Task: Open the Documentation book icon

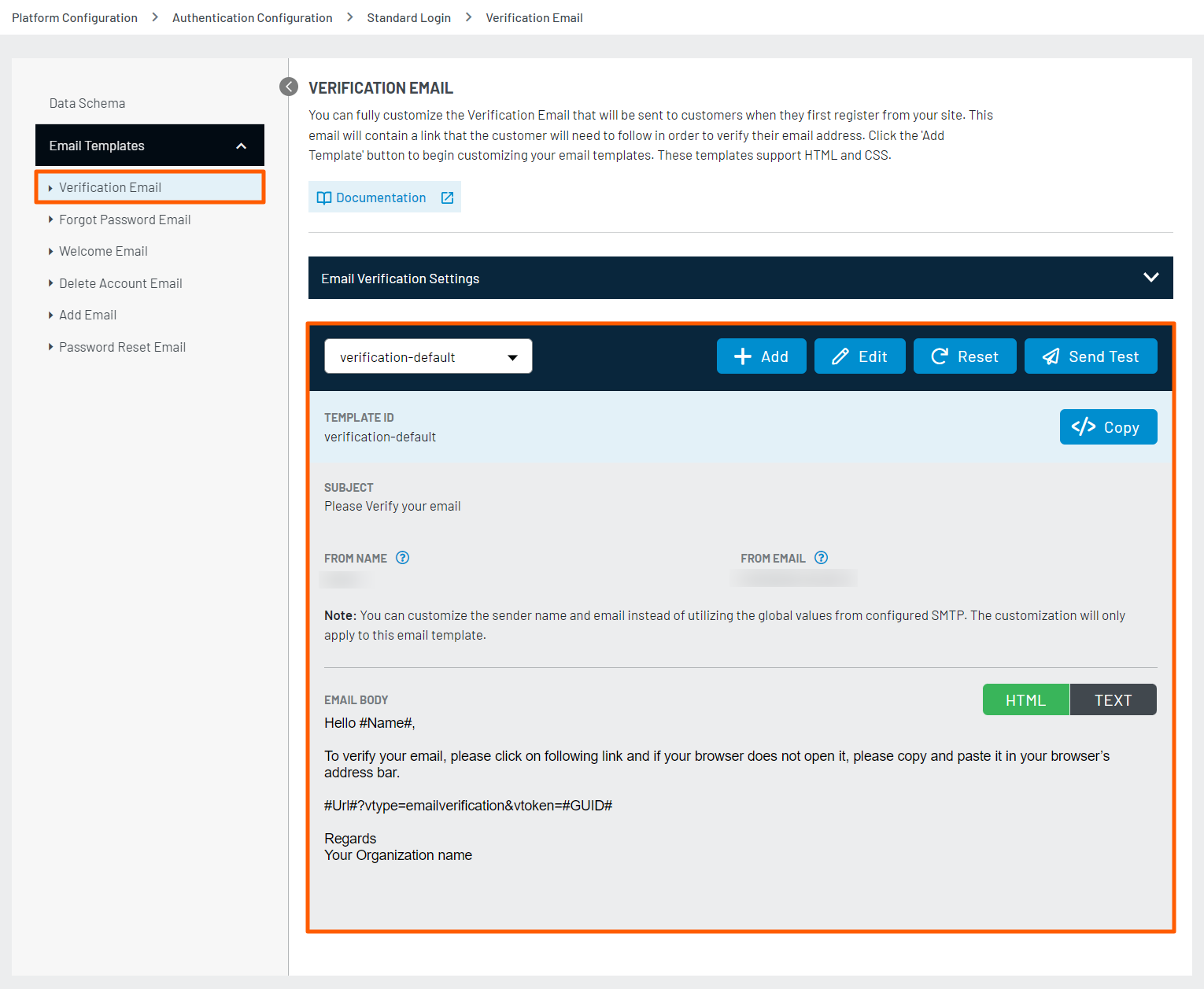Action: pyautogui.click(x=324, y=197)
